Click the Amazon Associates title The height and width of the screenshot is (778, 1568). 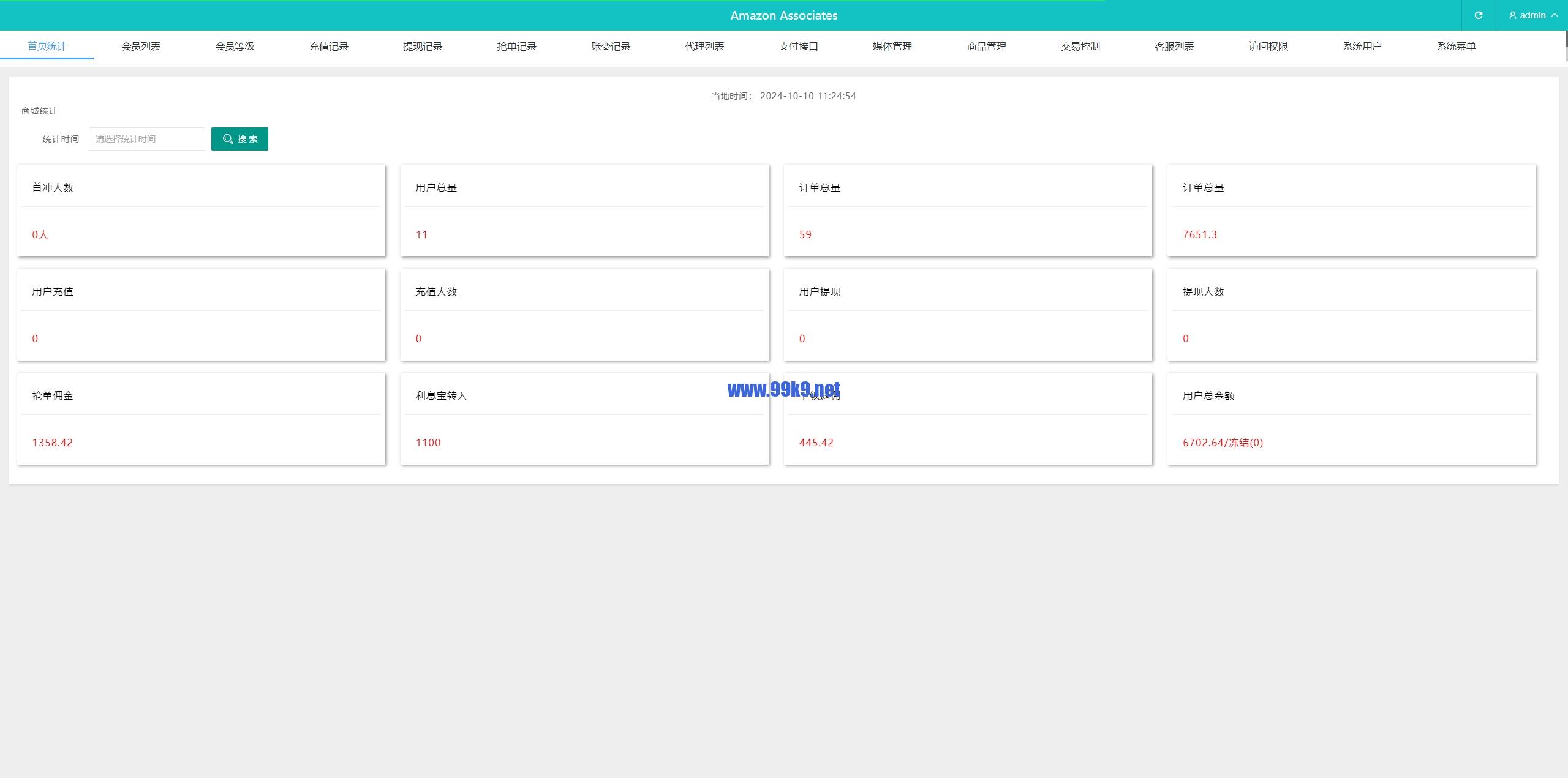[x=784, y=15]
